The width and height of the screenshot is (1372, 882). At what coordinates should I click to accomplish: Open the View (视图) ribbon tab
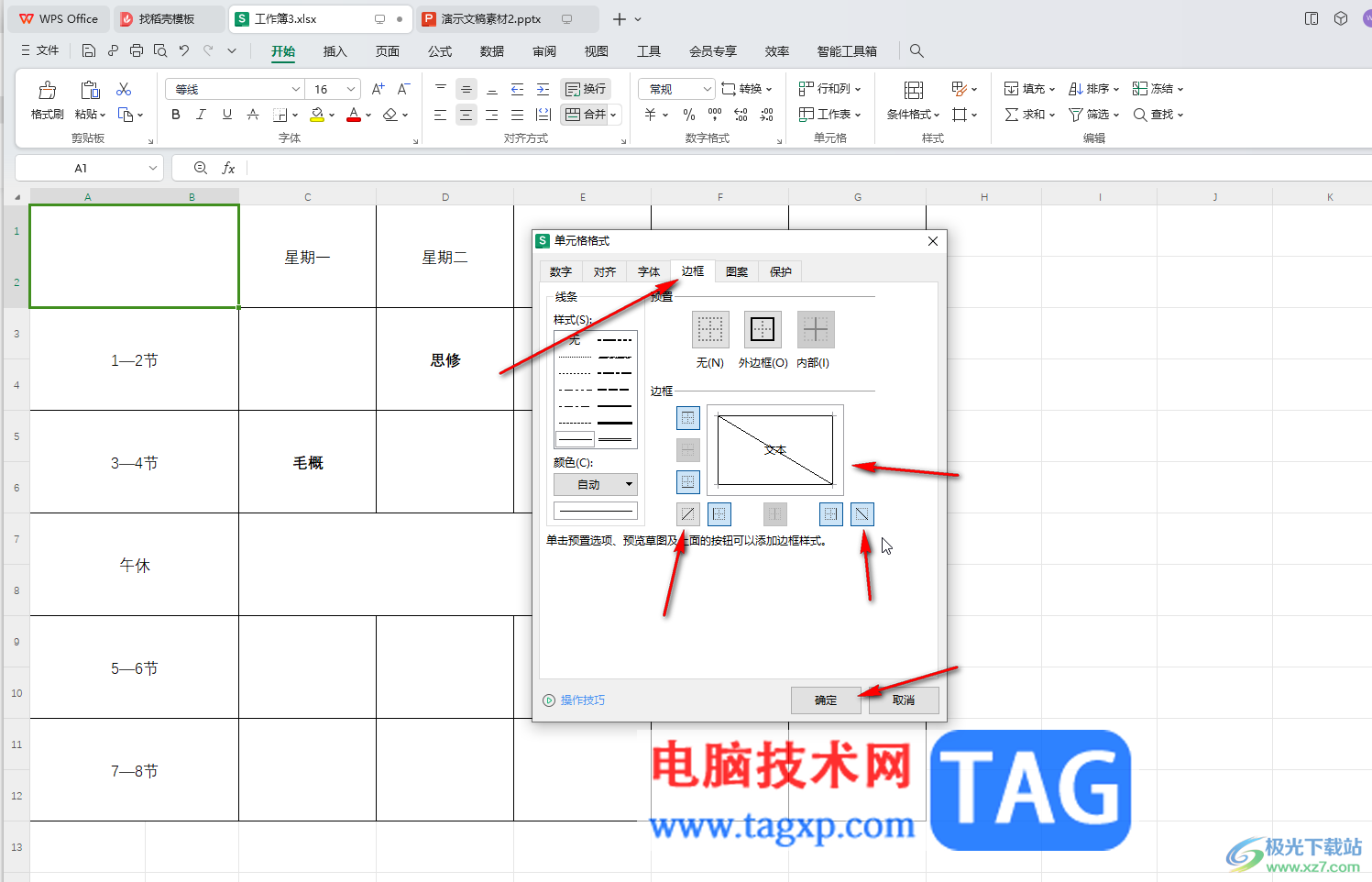pos(597,51)
